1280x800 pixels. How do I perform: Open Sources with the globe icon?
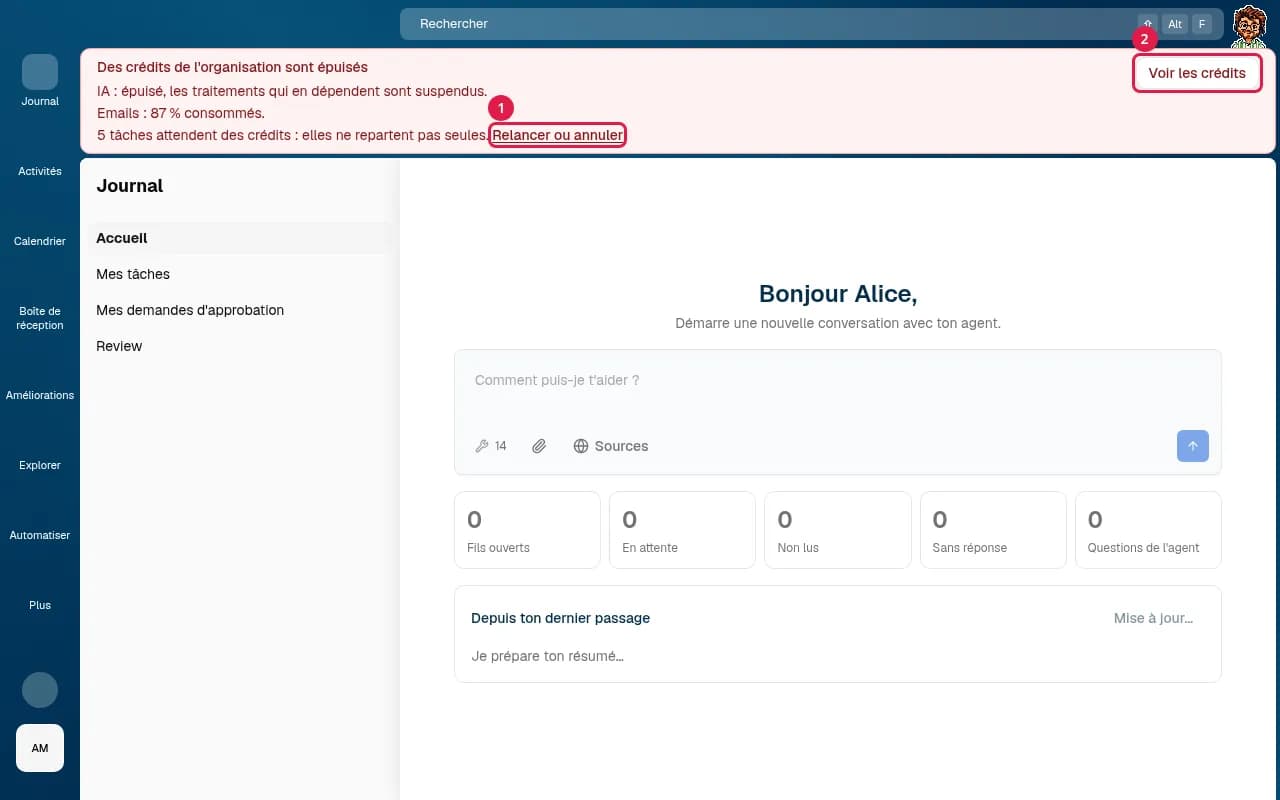click(610, 446)
